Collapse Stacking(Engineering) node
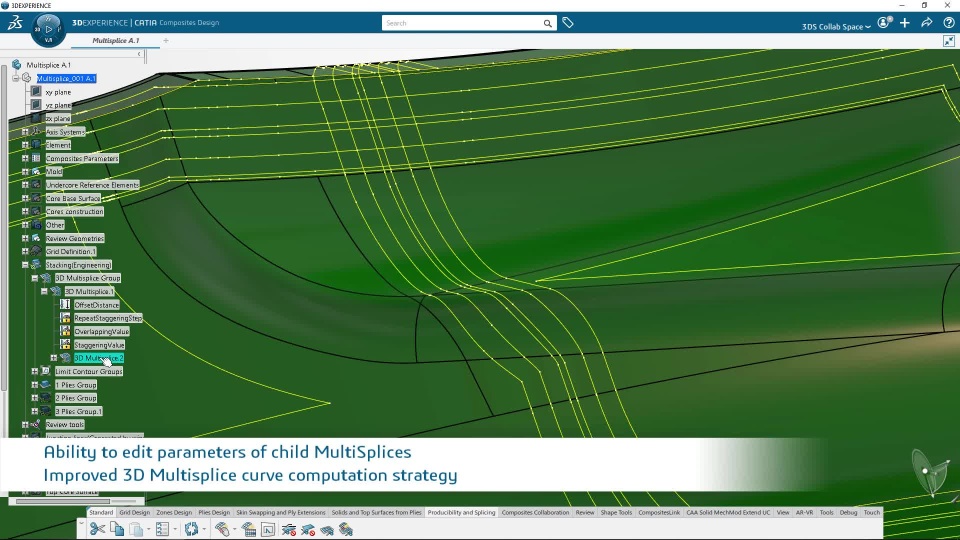 pos(25,265)
